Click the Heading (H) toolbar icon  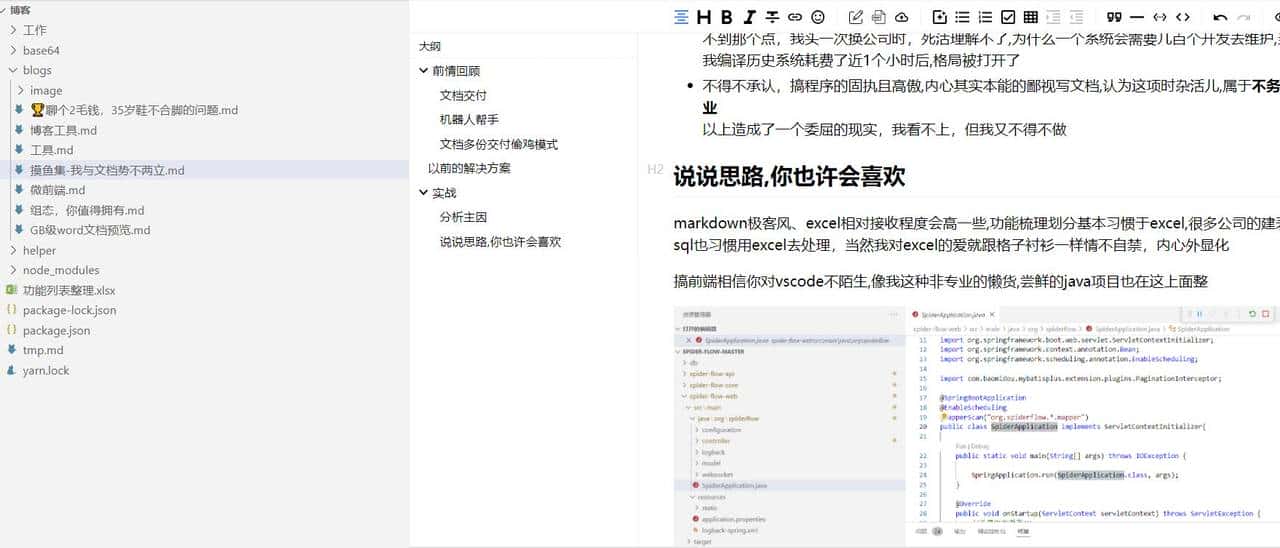[x=704, y=17]
